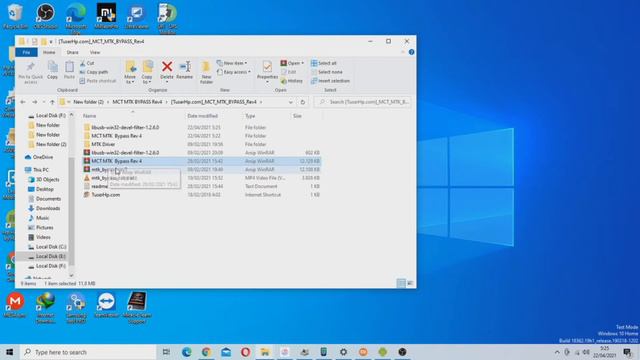
Task: Open Opera browser from the taskbar
Action: pyautogui.click(x=245, y=352)
